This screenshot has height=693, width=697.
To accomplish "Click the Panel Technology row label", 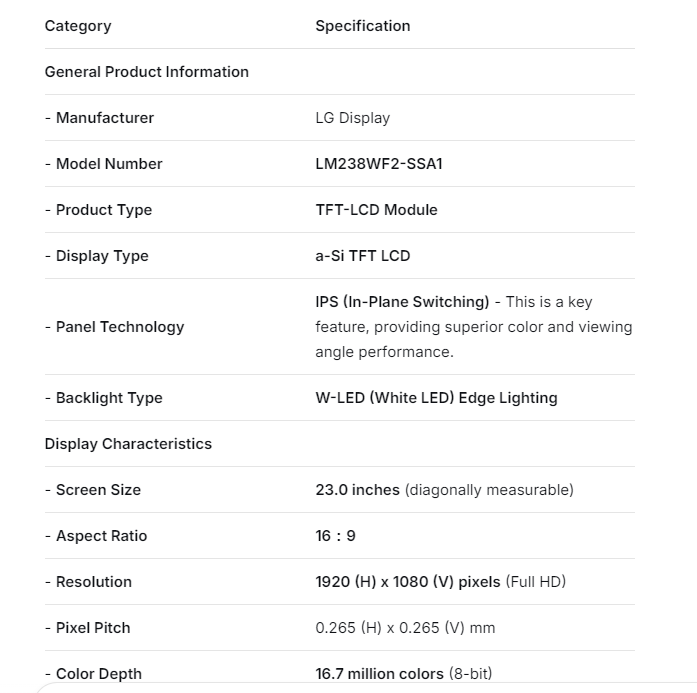I will tap(114, 327).
